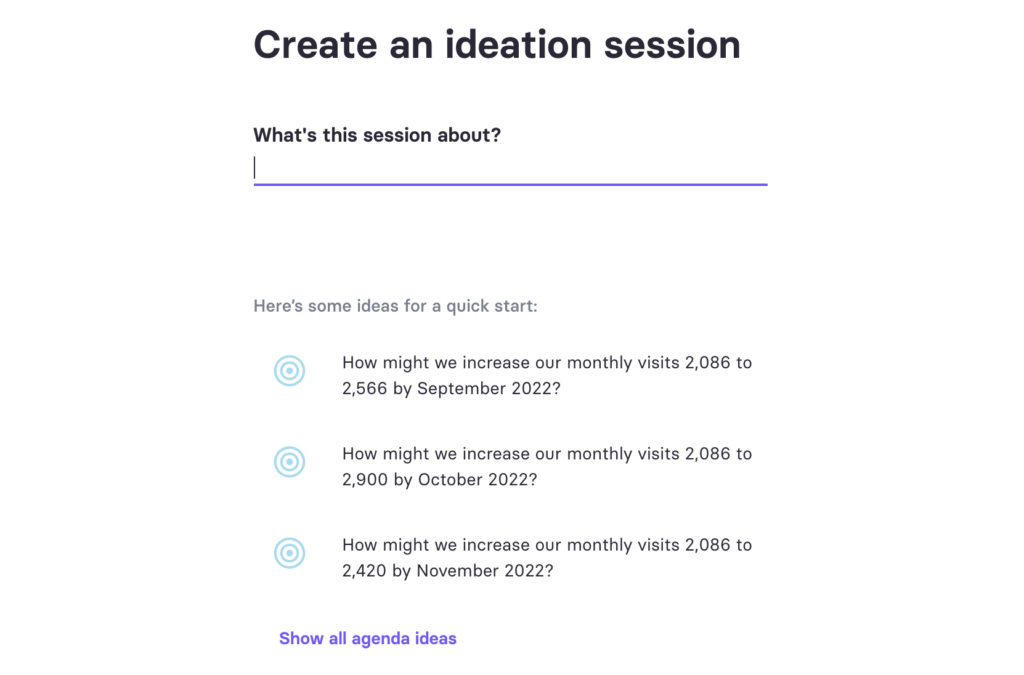Click the target icon beside the October 2022 idea
The image size is (1024, 675).
tap(289, 462)
